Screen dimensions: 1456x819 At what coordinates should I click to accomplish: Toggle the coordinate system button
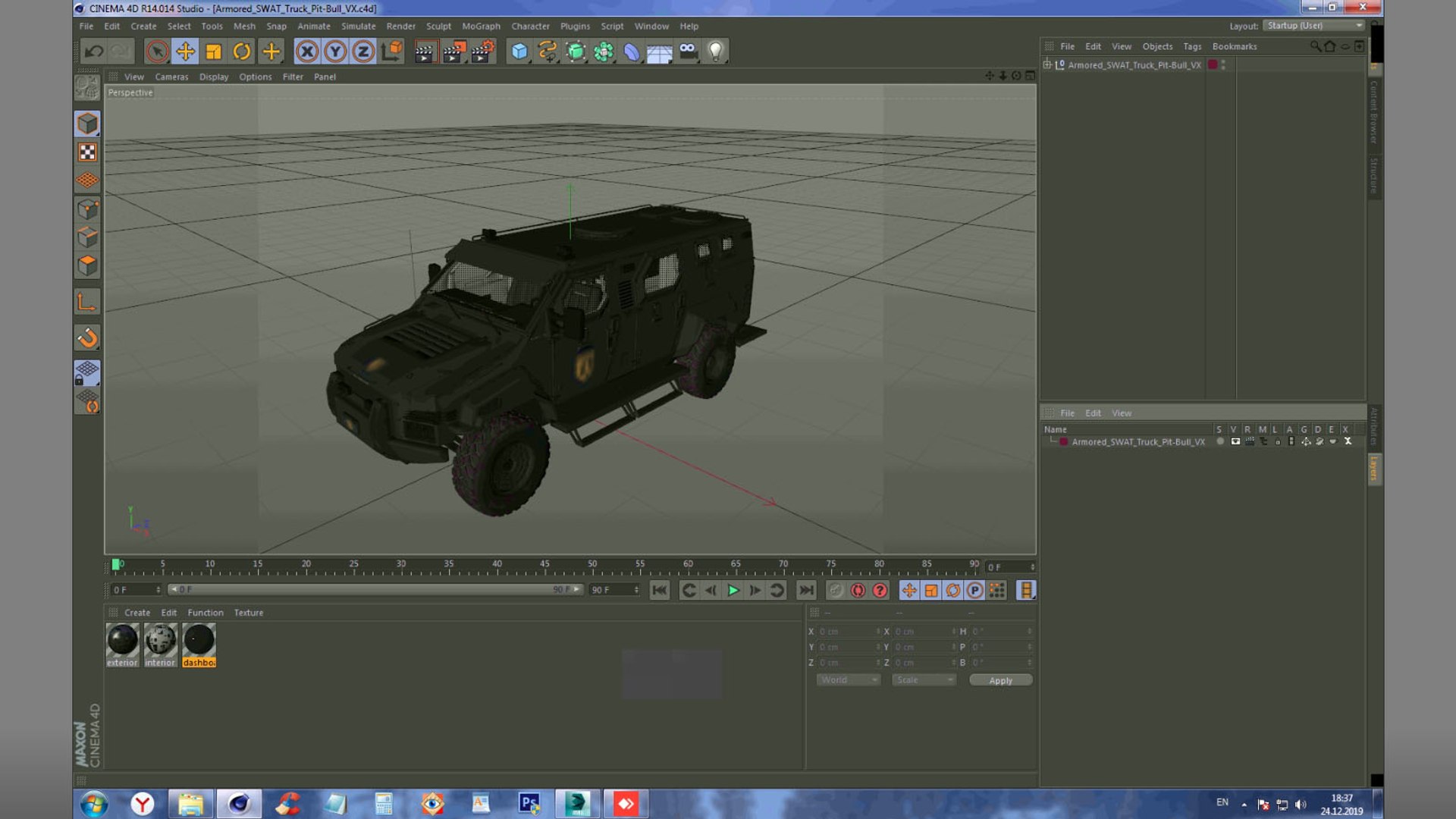(392, 52)
